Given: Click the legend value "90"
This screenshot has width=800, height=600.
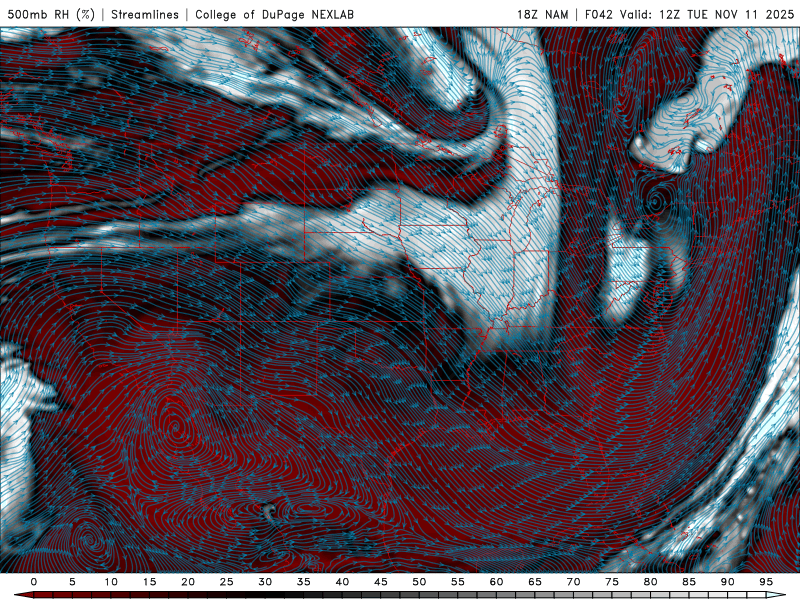Looking at the screenshot, I should 728,582.
